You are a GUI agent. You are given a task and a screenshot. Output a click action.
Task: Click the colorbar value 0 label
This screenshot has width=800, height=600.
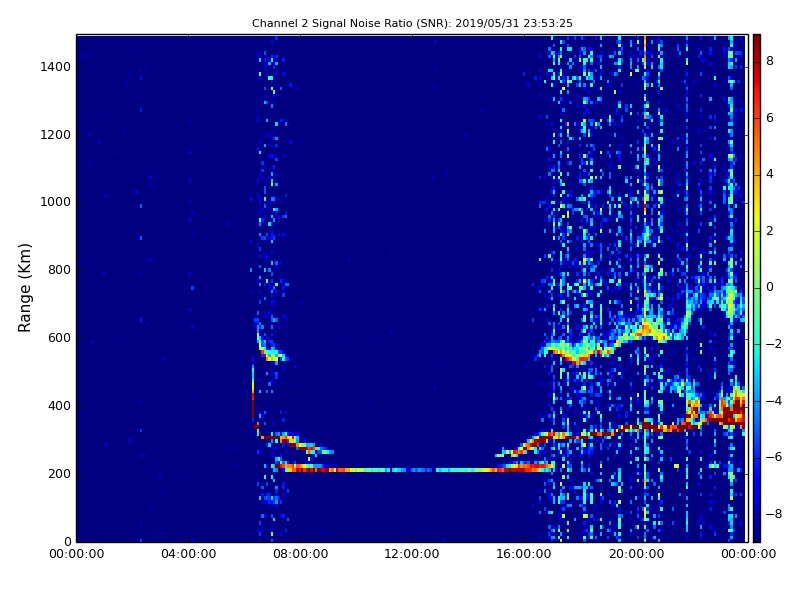769,287
